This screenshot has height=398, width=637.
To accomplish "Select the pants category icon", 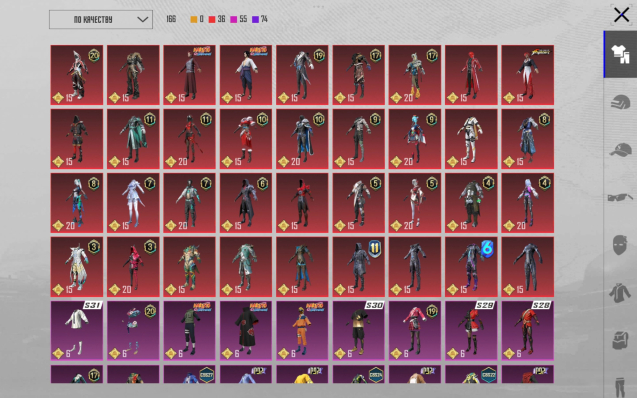I will pyautogui.click(x=620, y=387).
